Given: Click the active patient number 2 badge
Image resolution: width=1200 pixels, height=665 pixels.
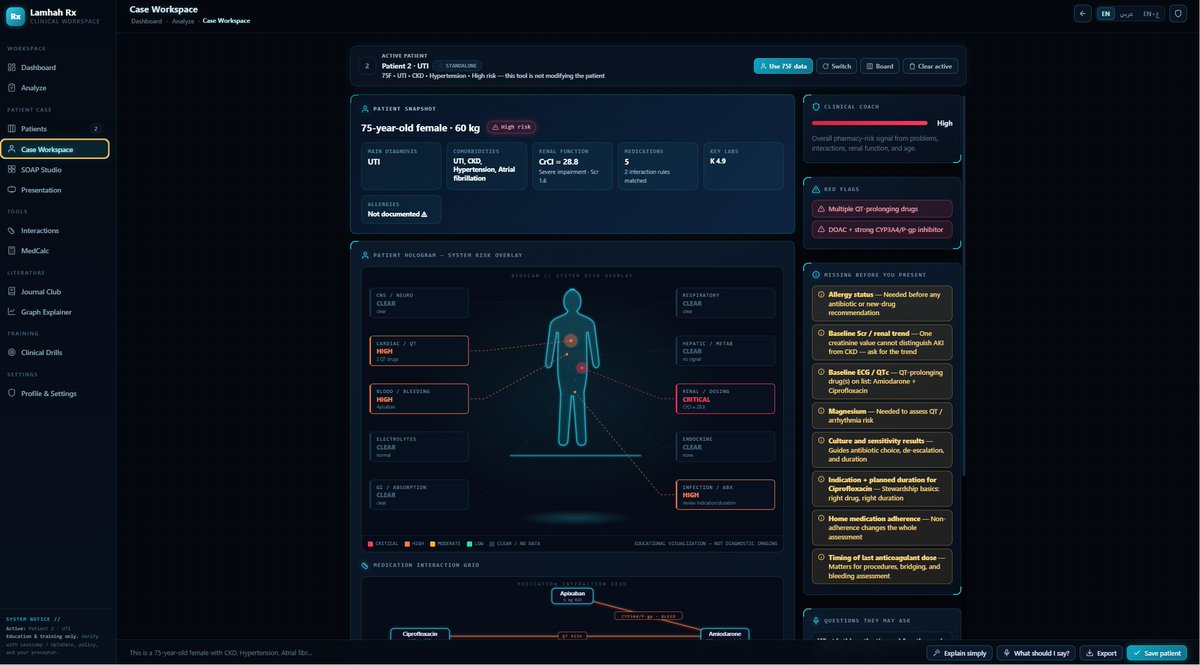Looking at the screenshot, I should (x=367, y=66).
